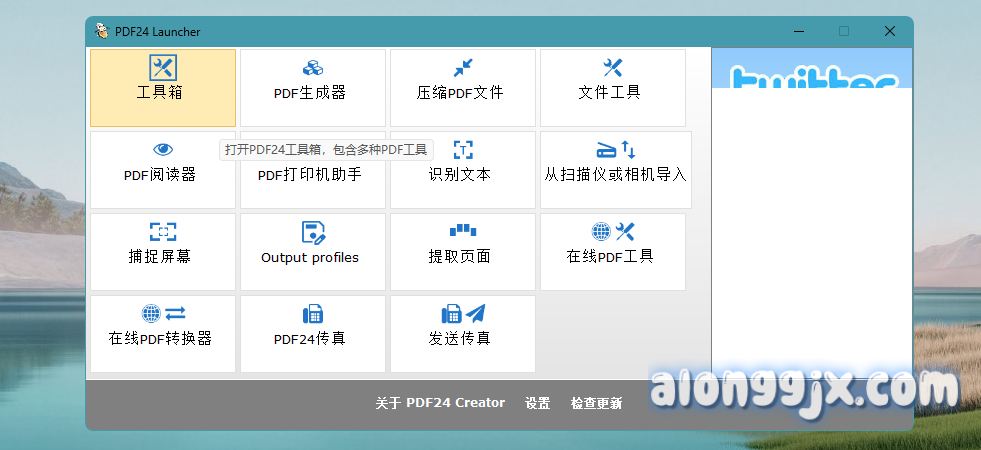Open 在线PDF转换器 converter tile
The width and height of the screenshot is (981, 450).
tap(163, 334)
